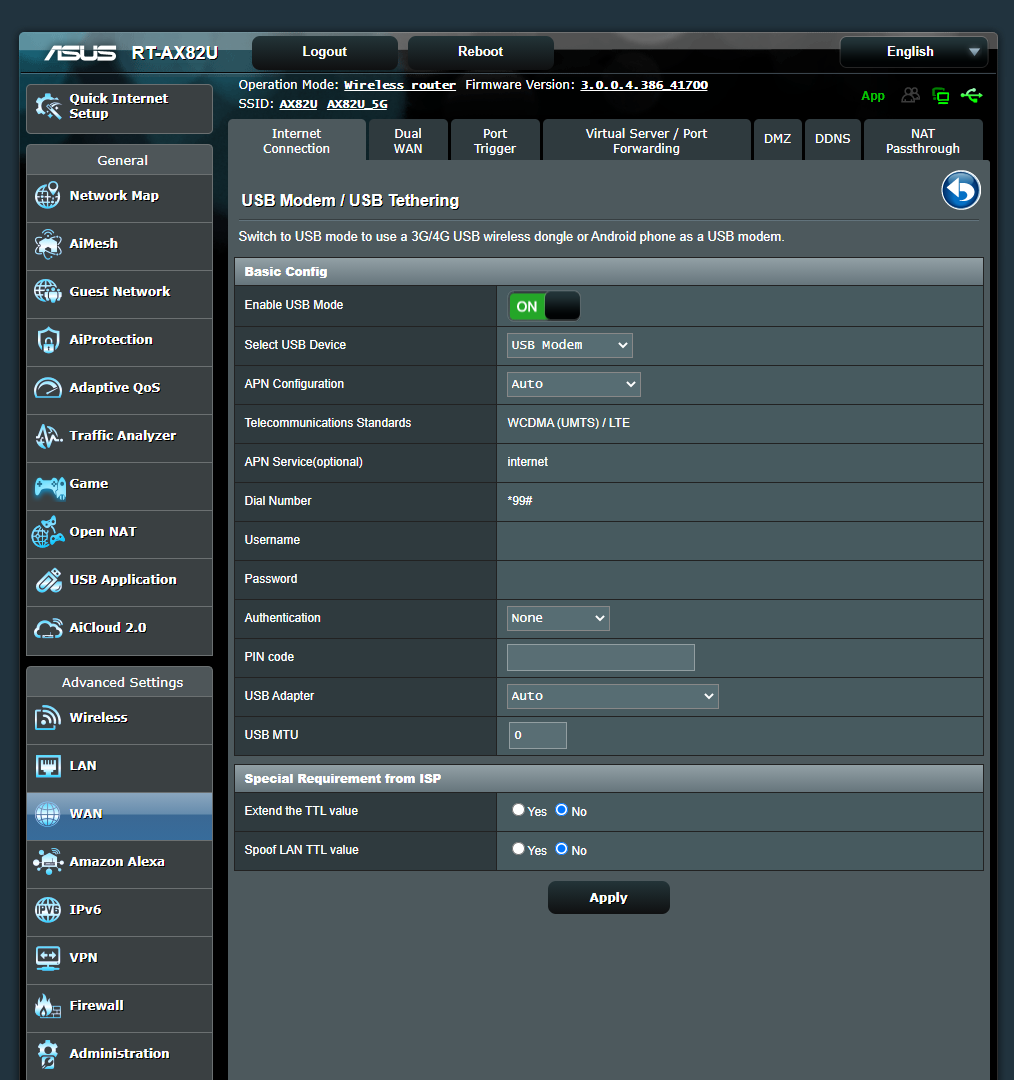Open the English language dropdown
The image size is (1014, 1080).
pos(913,52)
